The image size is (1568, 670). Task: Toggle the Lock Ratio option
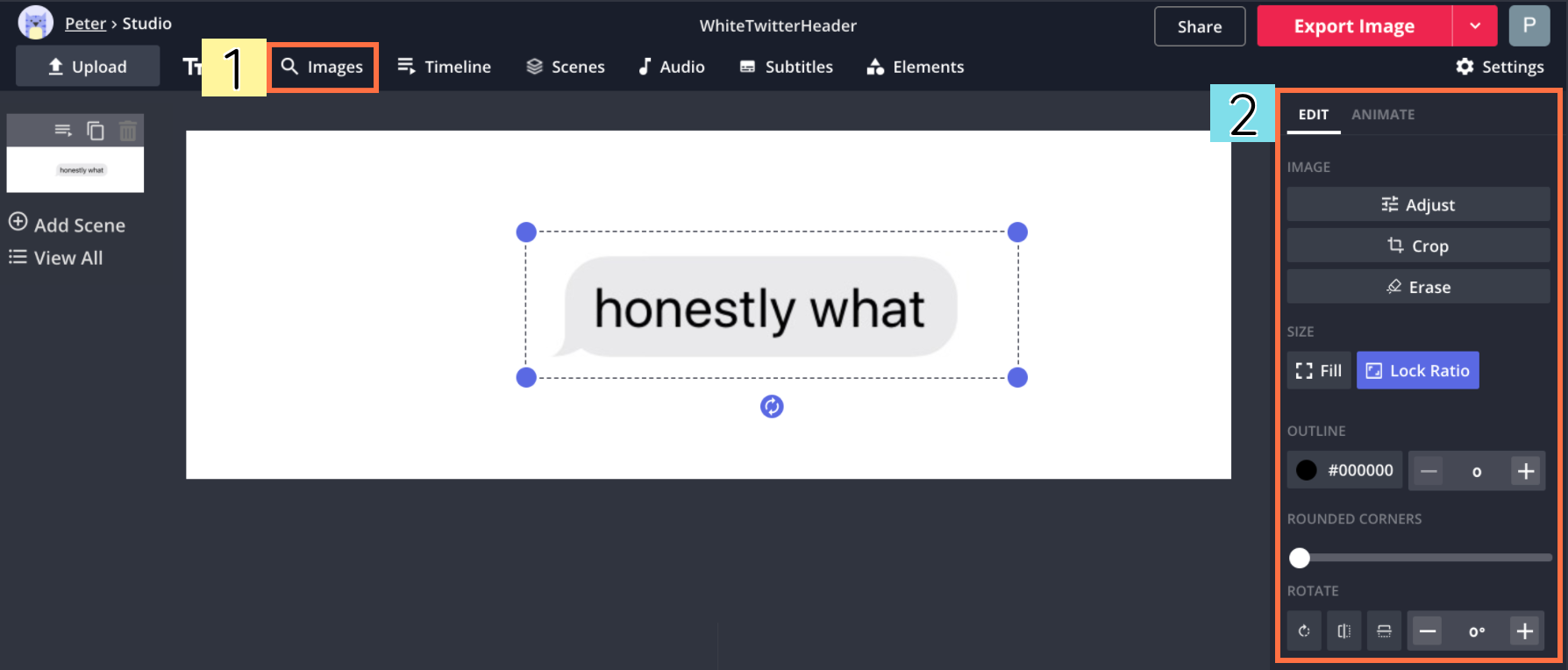click(1417, 370)
